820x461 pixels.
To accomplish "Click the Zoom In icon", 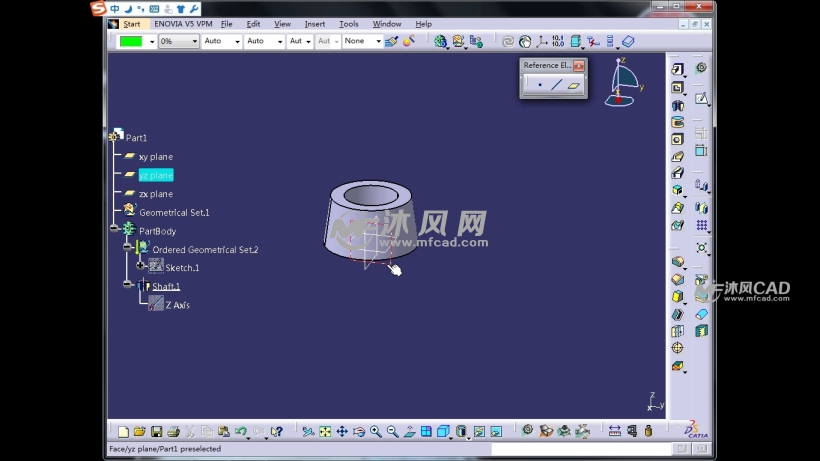I will point(375,431).
